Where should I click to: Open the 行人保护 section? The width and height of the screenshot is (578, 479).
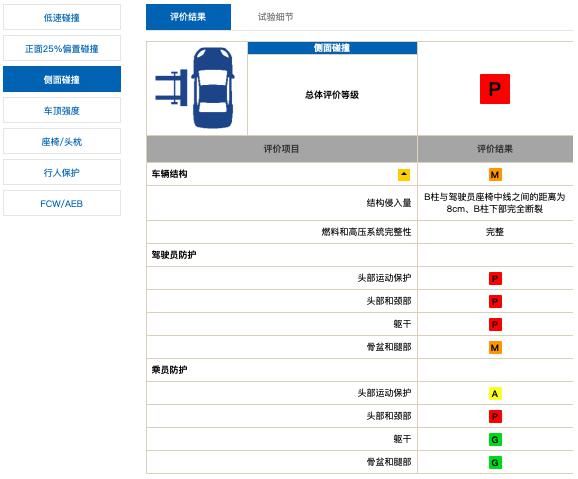coord(62,172)
